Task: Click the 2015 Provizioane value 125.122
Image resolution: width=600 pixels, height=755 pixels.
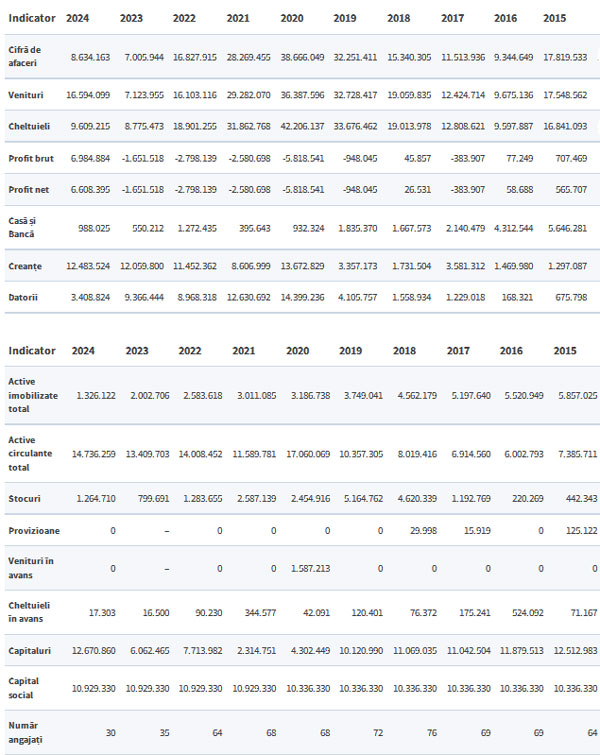Action: [582, 531]
